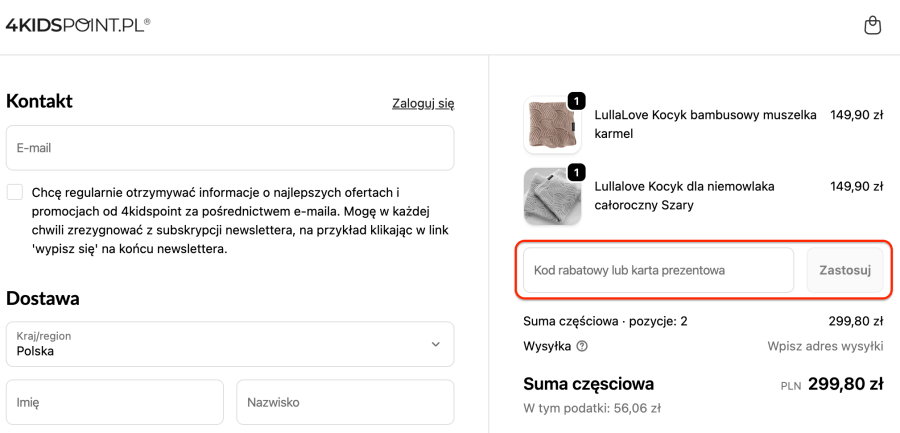Click quantity badge on grey Szary blanket
Screen dimensions: 900x433
576,173
